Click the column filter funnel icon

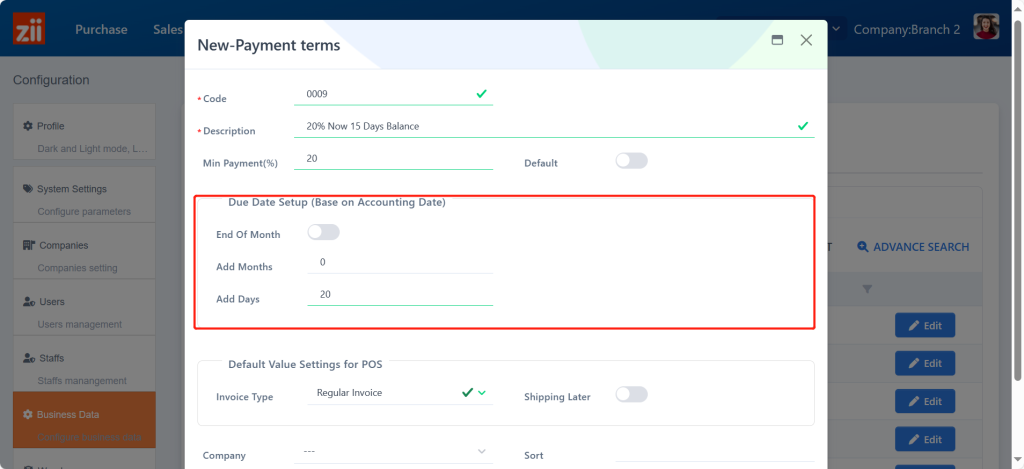click(x=867, y=289)
